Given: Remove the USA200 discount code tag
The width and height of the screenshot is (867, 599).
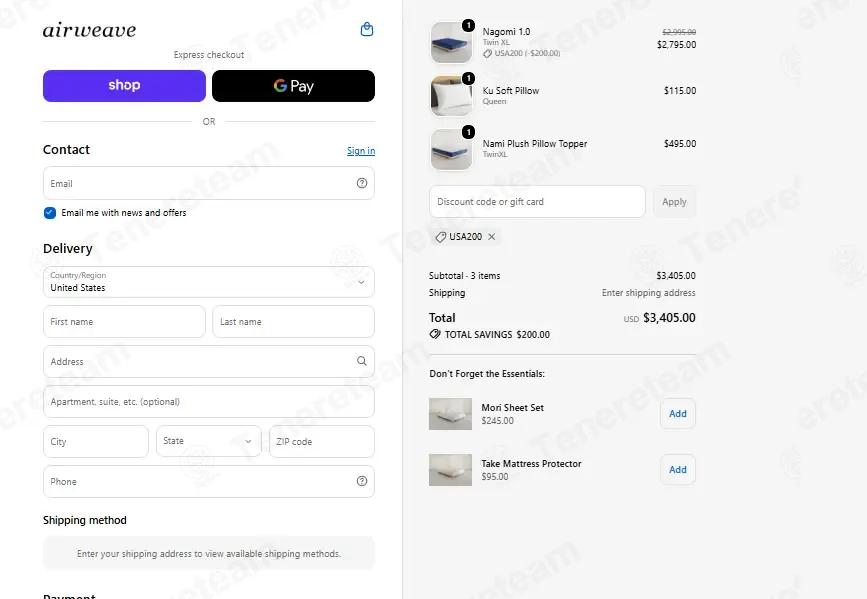Looking at the screenshot, I should coord(492,237).
